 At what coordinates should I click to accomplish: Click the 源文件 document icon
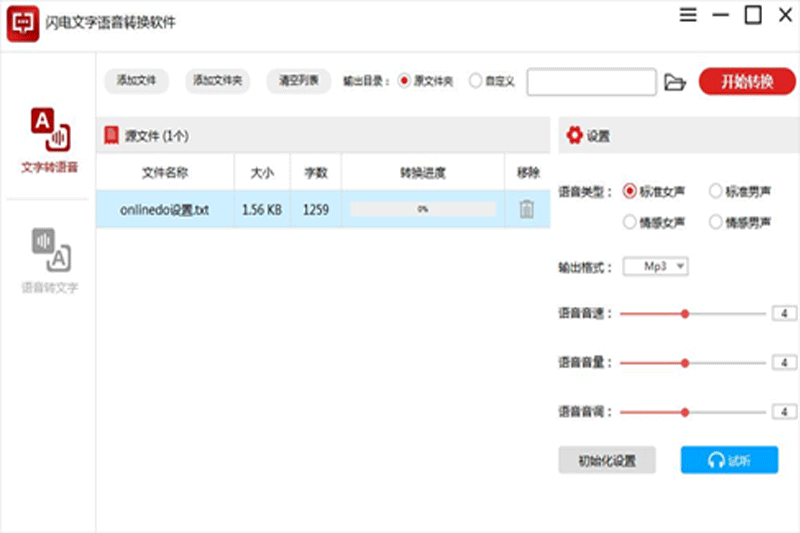click(x=111, y=135)
